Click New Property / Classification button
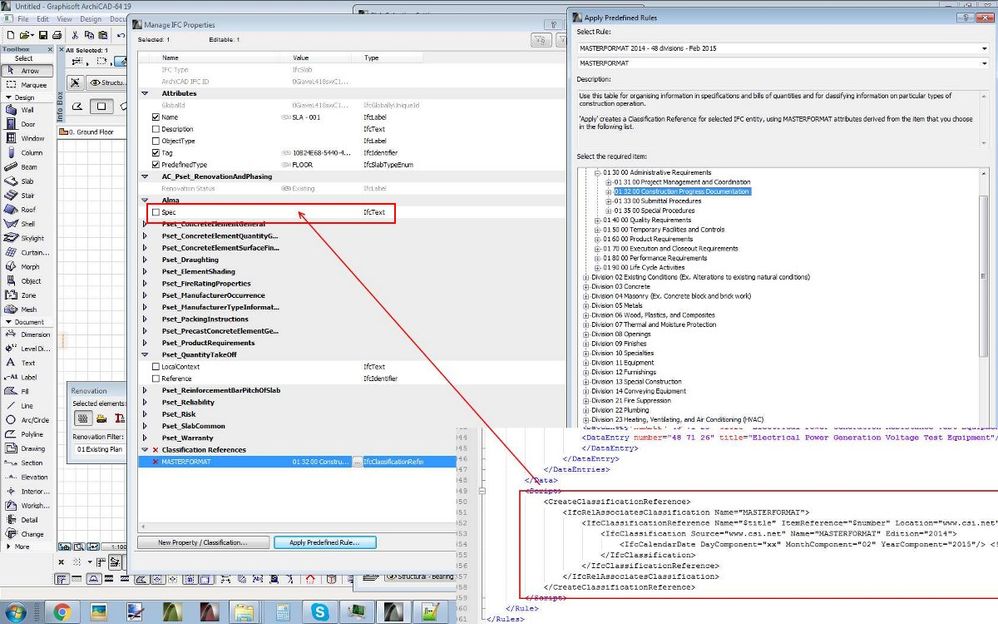This screenshot has width=998, height=624. (202, 542)
